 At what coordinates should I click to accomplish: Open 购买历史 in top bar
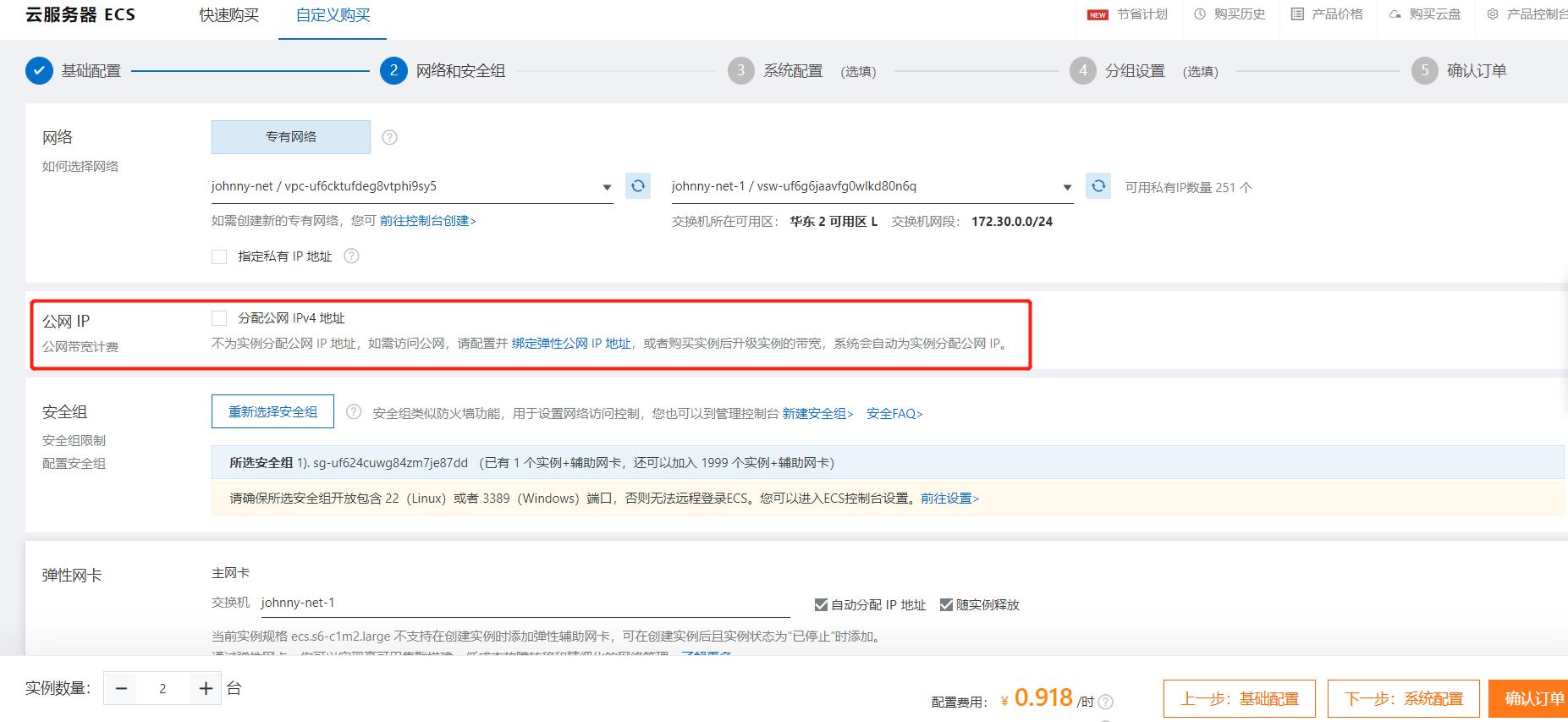pos(1230,14)
